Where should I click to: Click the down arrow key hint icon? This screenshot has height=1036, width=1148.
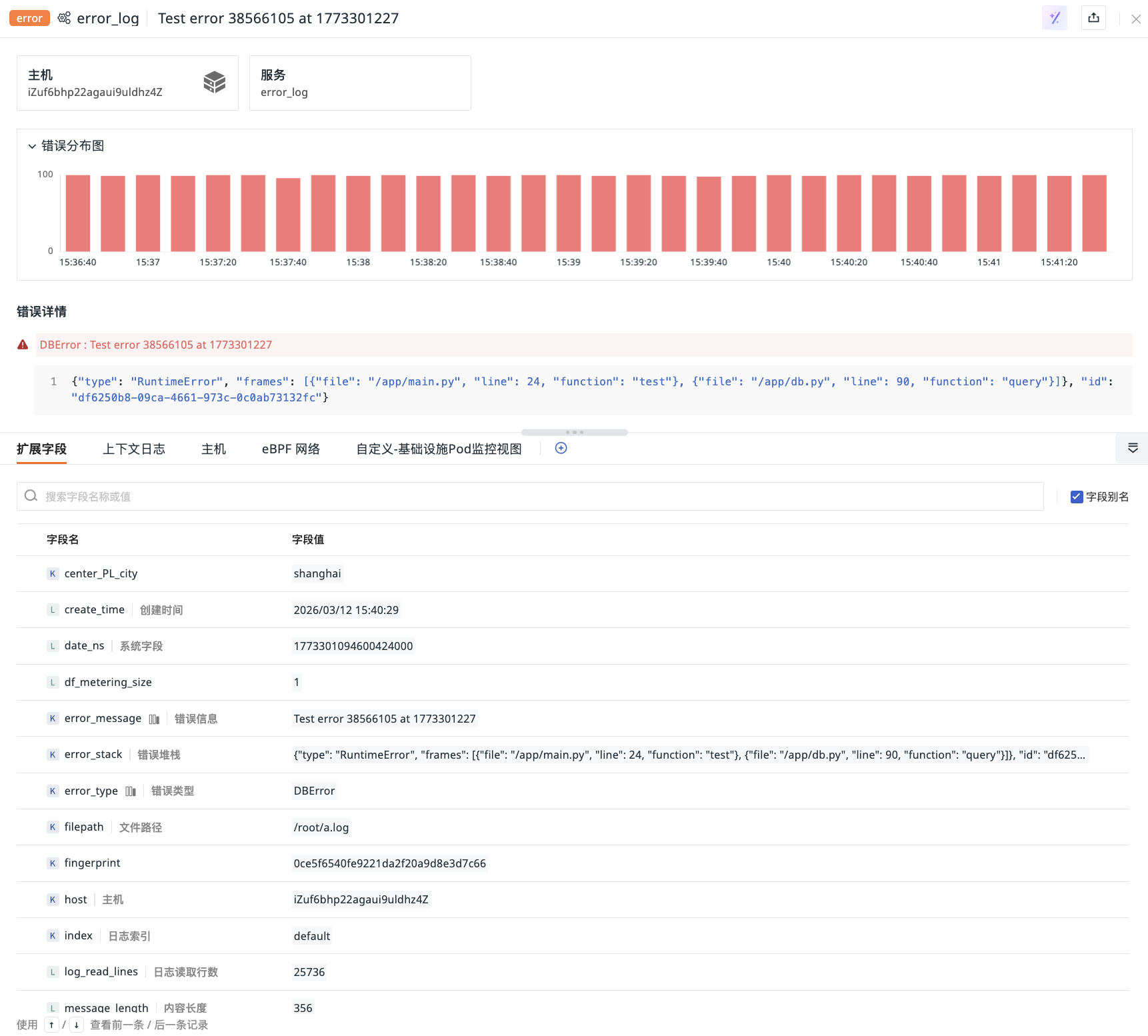tap(77, 1025)
